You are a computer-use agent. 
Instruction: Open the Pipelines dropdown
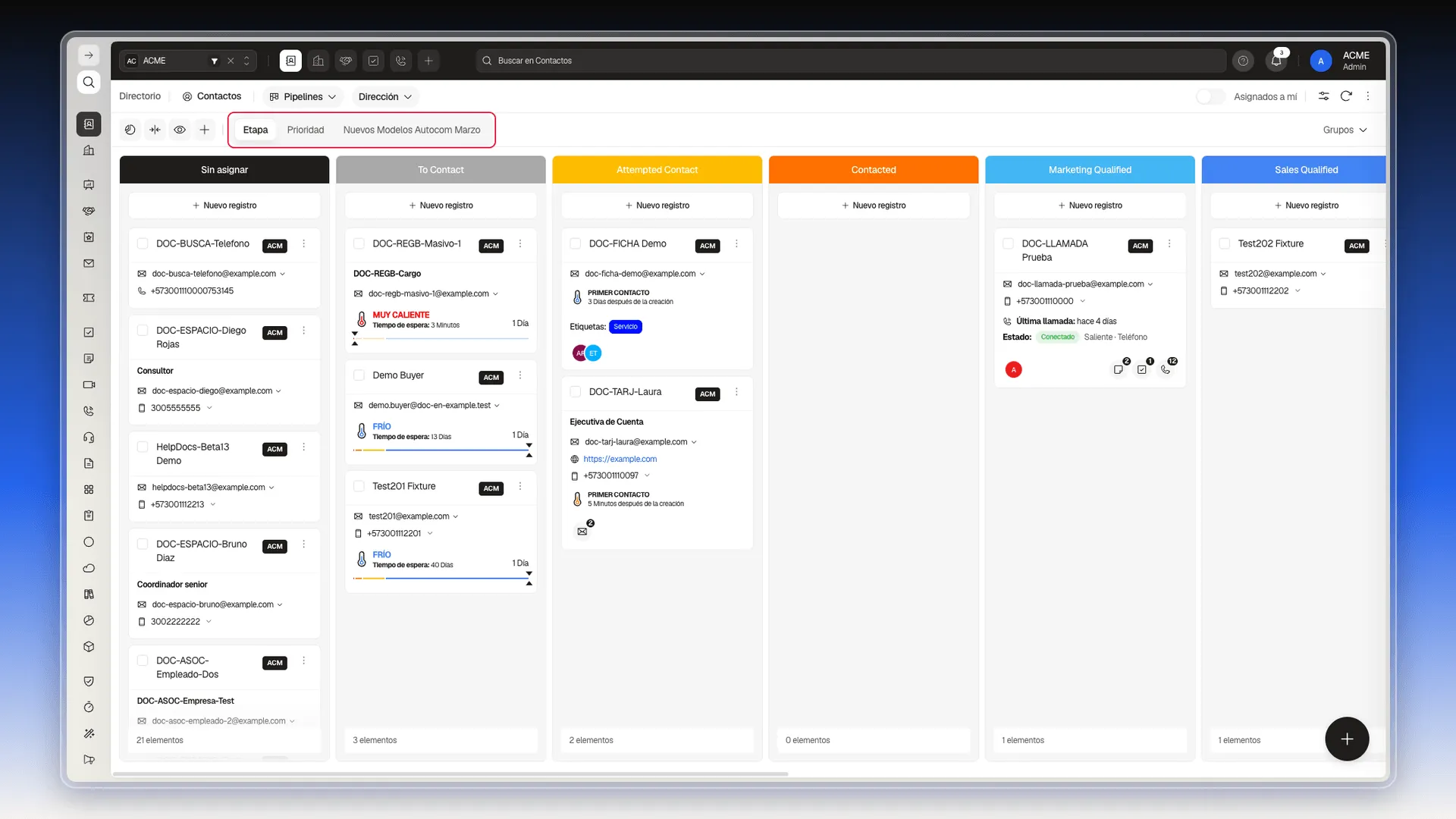pyautogui.click(x=303, y=96)
